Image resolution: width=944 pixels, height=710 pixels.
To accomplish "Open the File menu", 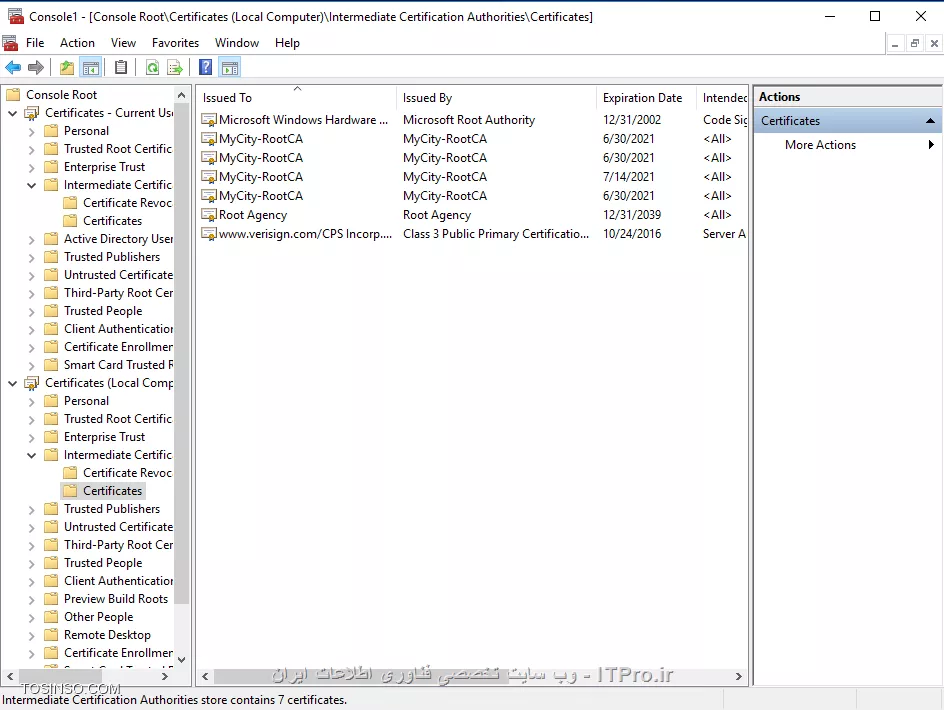I will click(35, 43).
